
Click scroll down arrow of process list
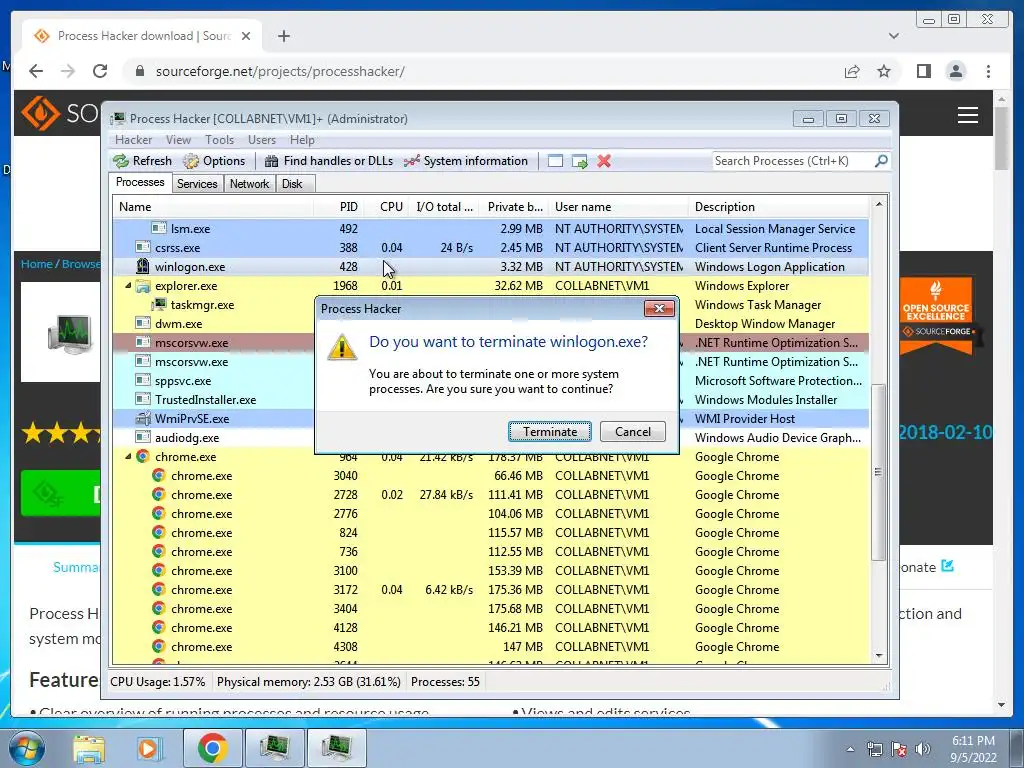879,656
